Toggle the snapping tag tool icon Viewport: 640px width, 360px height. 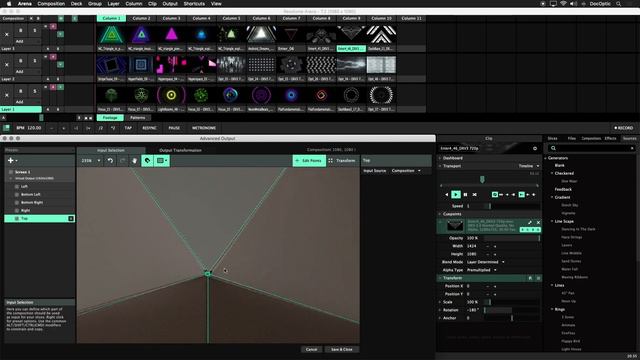coord(147,161)
